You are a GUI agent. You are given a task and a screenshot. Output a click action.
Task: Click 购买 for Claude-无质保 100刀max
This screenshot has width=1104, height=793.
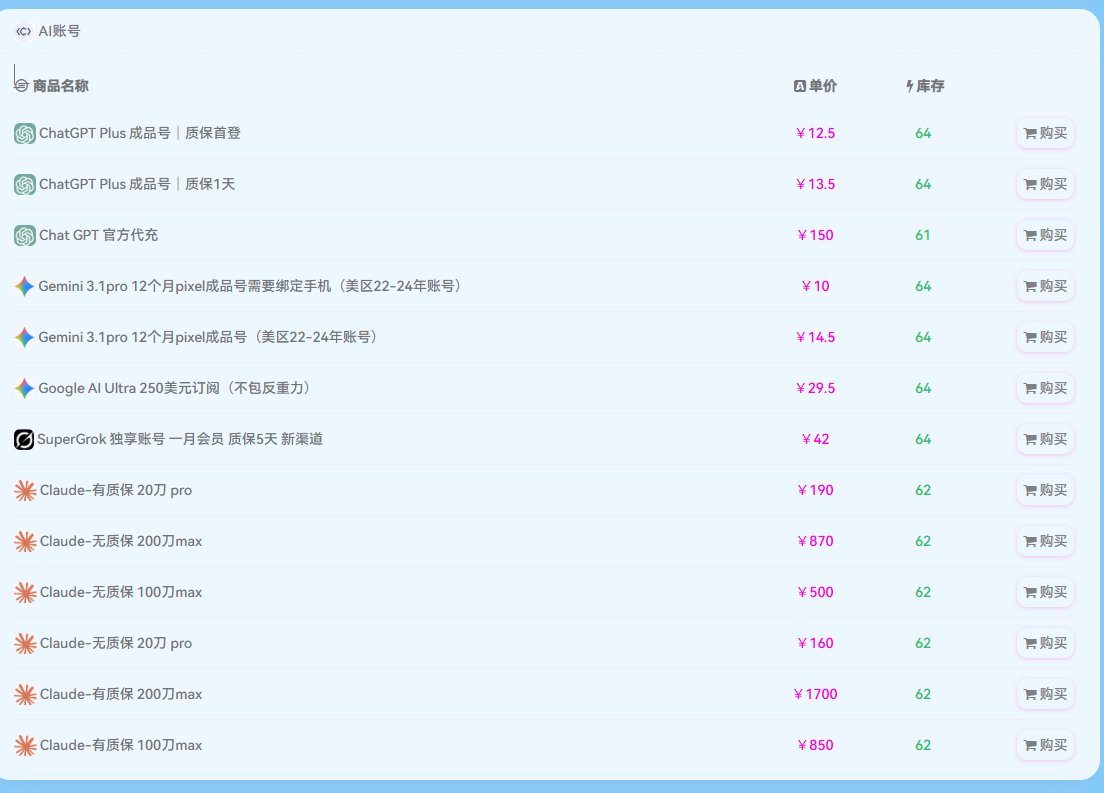[x=1045, y=592]
